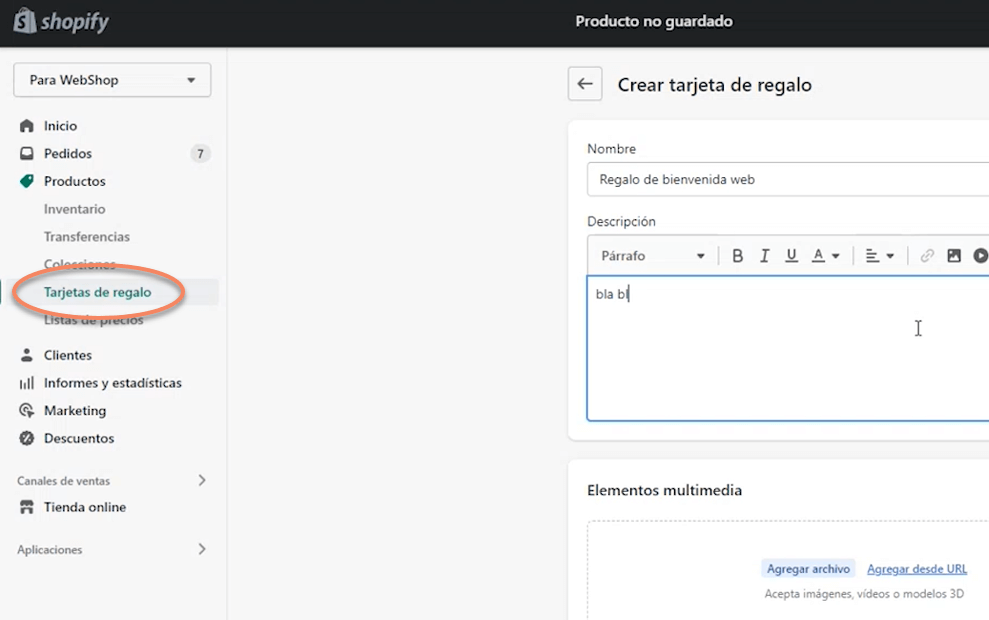Open the Para WebShop store dropdown
989x620 pixels.
112,80
